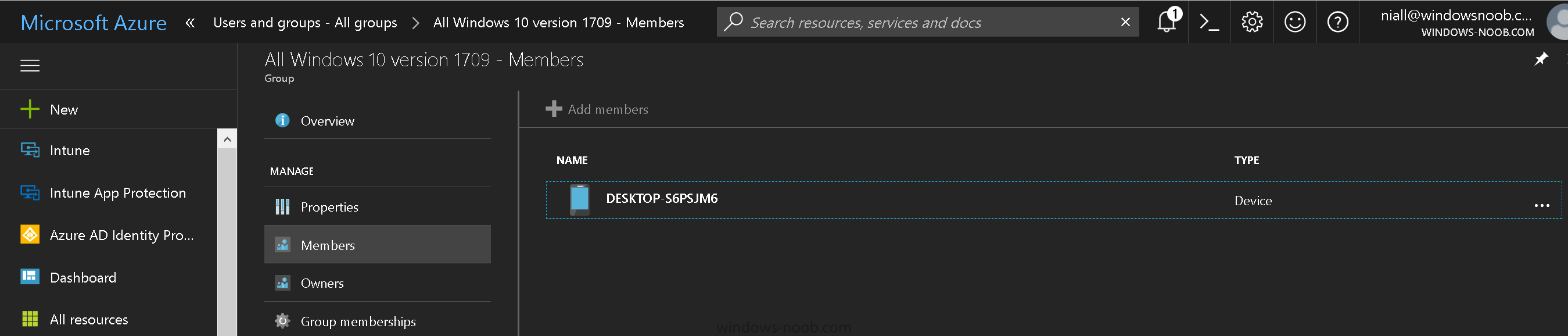The width and height of the screenshot is (1568, 336).
Task: Click the feedback smiley icon
Action: point(1295,22)
